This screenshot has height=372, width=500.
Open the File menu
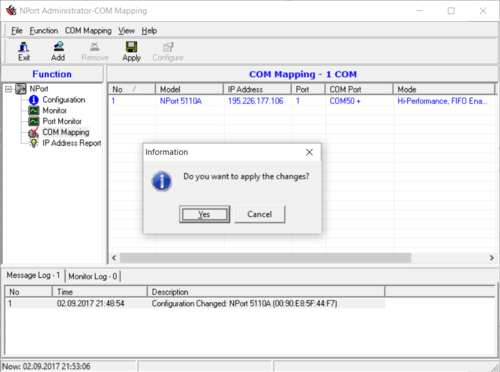(x=17, y=31)
